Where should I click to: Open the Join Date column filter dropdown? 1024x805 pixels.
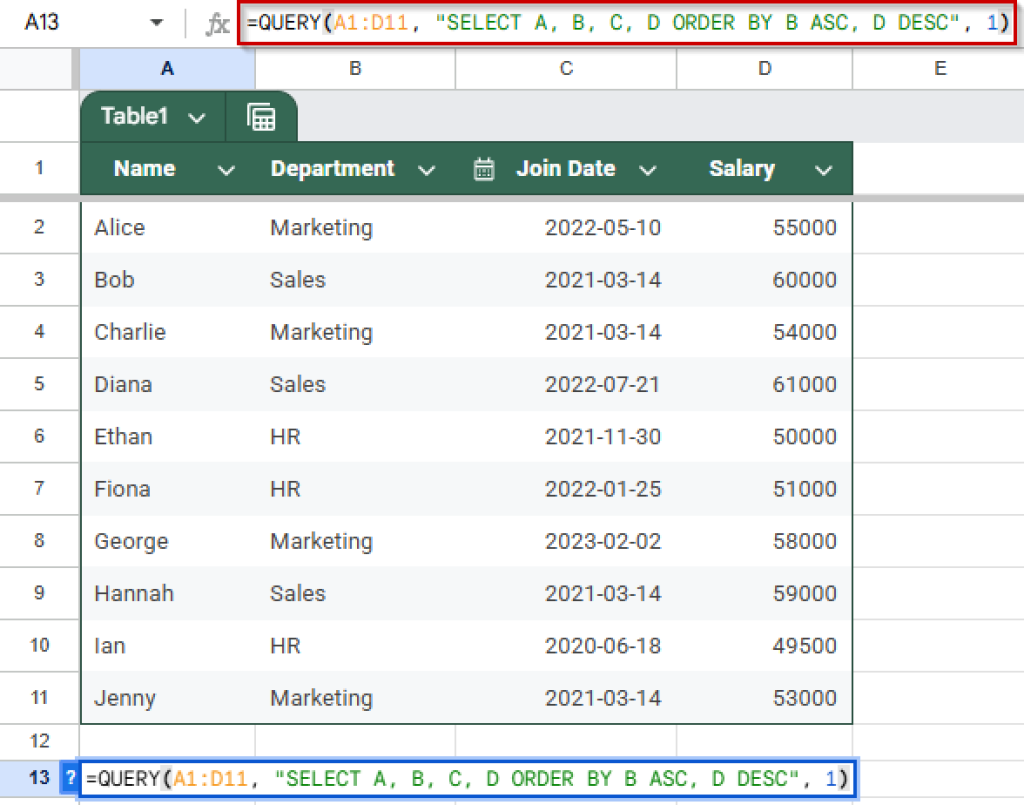[x=648, y=169]
